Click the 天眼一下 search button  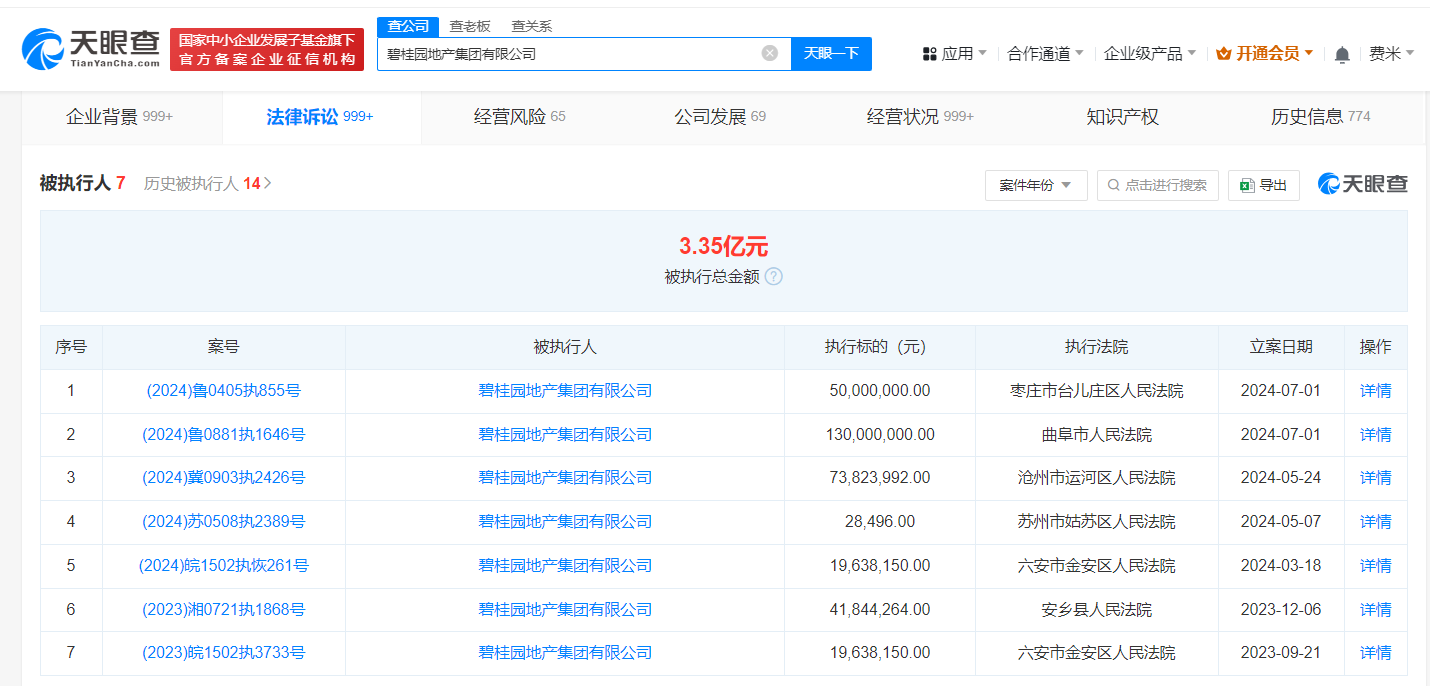tap(831, 53)
